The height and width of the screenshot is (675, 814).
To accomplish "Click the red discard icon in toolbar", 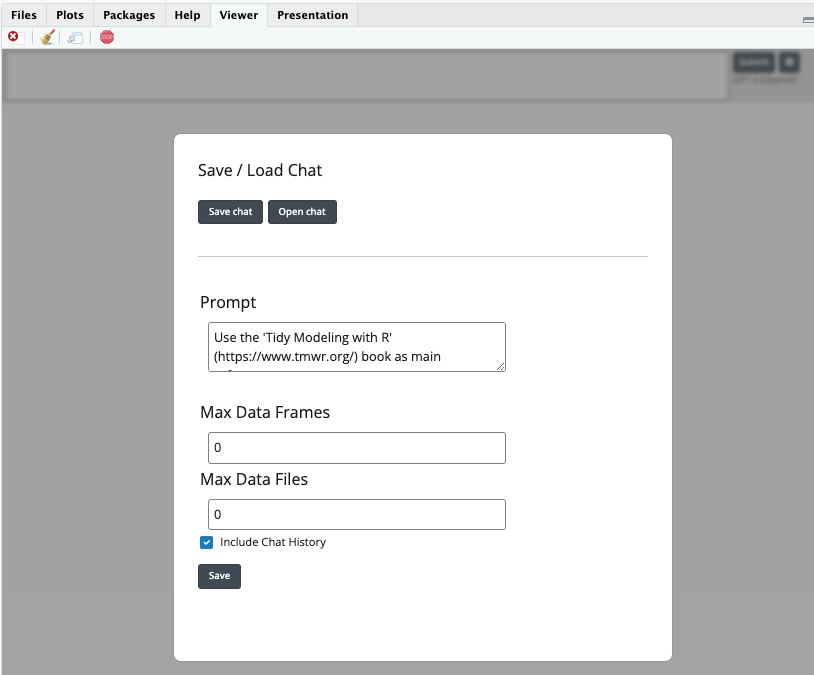I will click(x=13, y=36).
